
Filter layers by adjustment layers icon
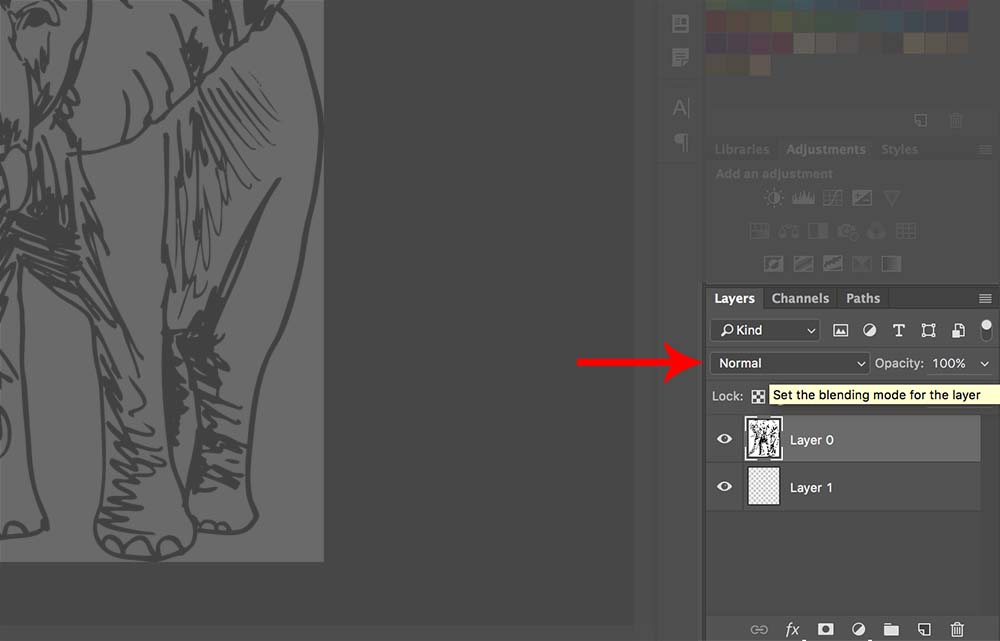(x=869, y=330)
